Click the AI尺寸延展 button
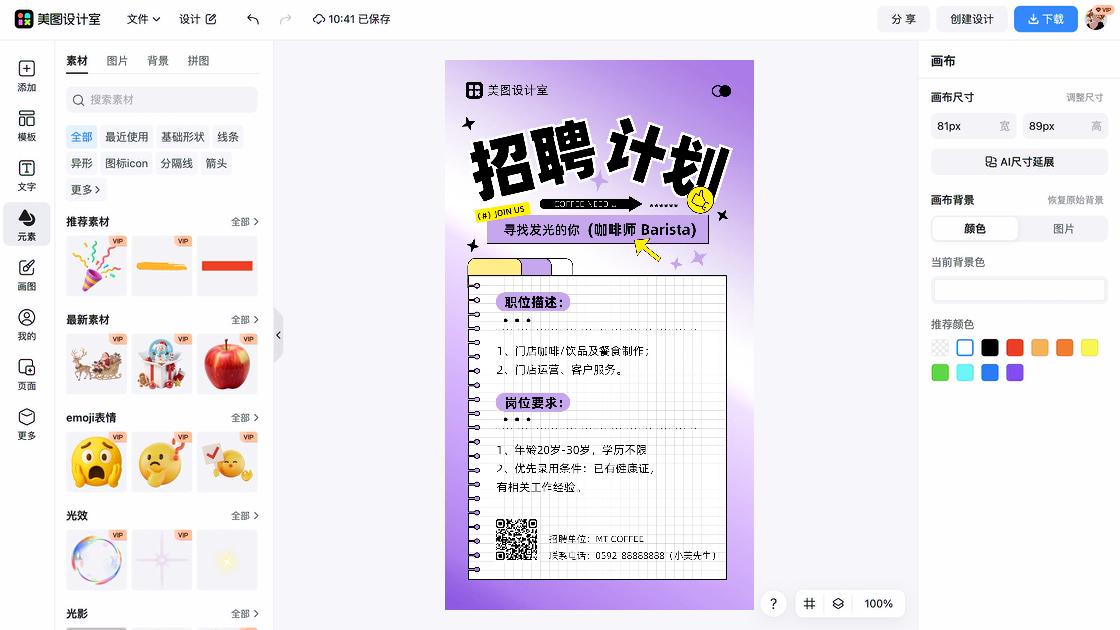 (x=1019, y=162)
